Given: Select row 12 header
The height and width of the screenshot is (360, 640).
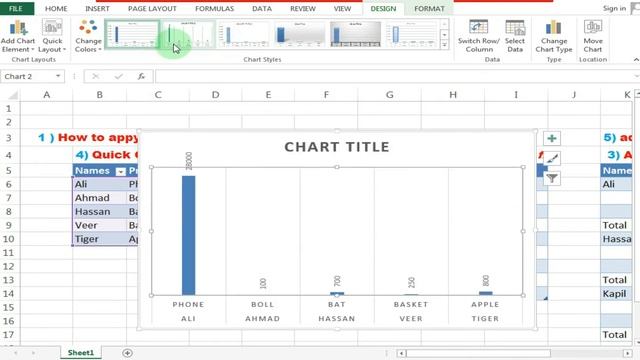Looking at the screenshot, I should pyautogui.click(x=9, y=266).
